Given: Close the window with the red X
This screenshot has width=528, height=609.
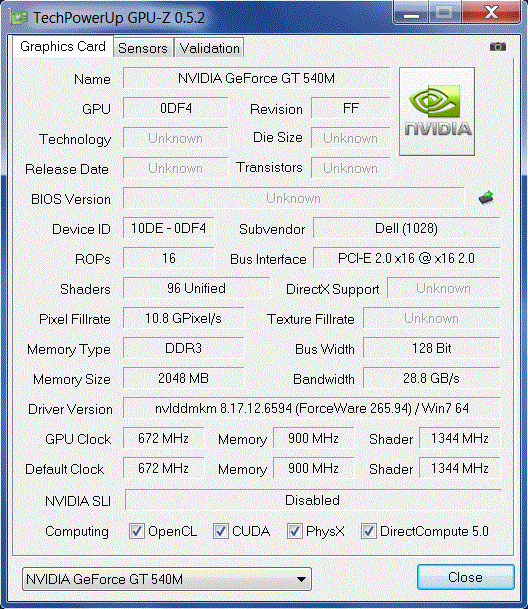Looking at the screenshot, I should pos(491,12).
